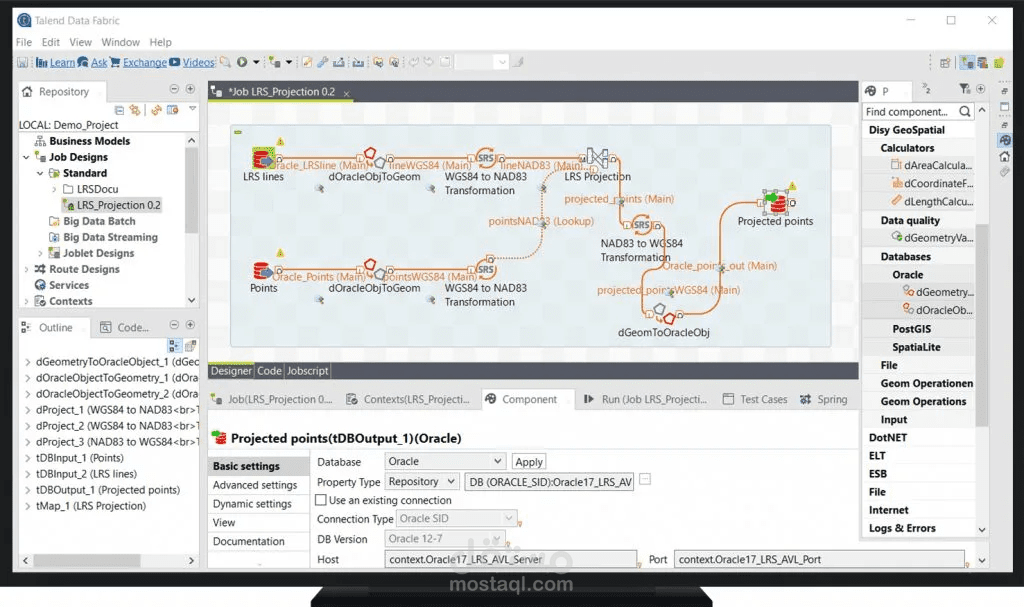
Task: Expand the Route Designs node
Action: 26,269
